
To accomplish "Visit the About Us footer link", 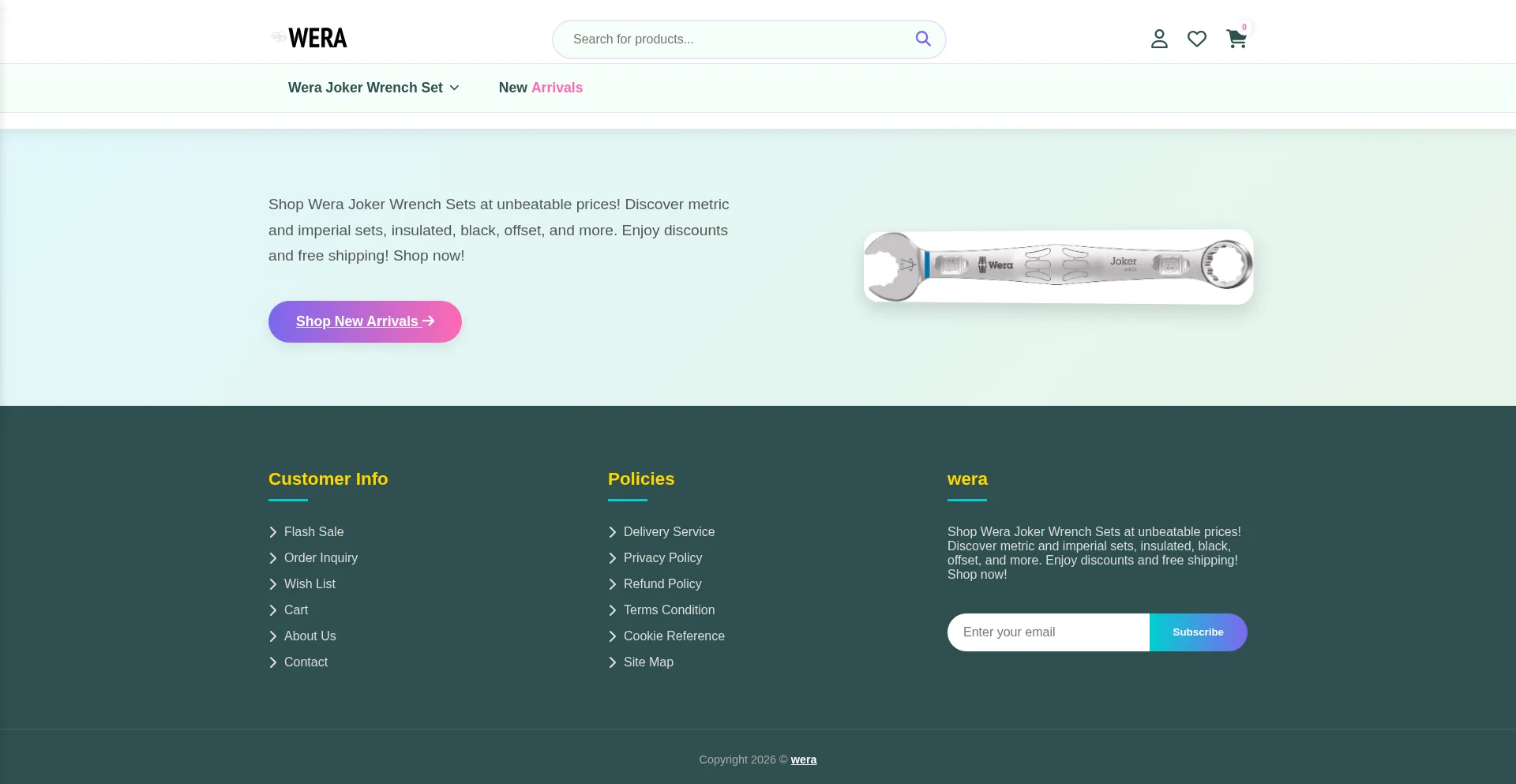I will pyautogui.click(x=310, y=636).
